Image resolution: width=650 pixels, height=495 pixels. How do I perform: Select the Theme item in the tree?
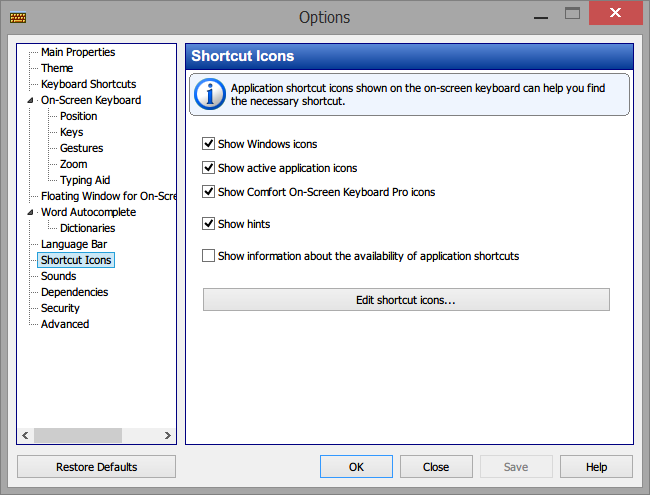tap(57, 68)
